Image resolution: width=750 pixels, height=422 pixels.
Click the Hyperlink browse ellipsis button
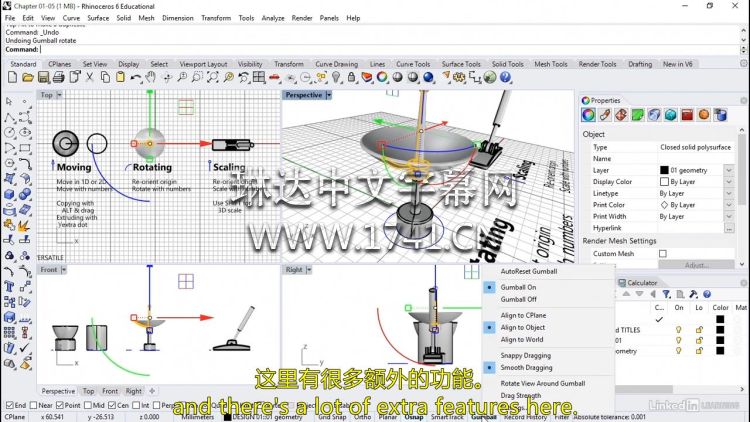pos(728,228)
